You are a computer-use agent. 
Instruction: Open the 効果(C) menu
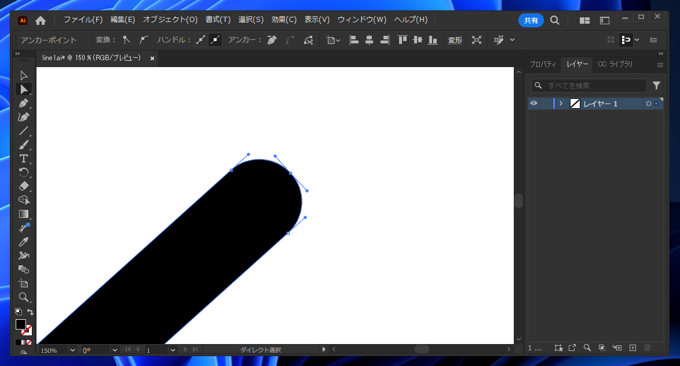pyautogui.click(x=284, y=20)
